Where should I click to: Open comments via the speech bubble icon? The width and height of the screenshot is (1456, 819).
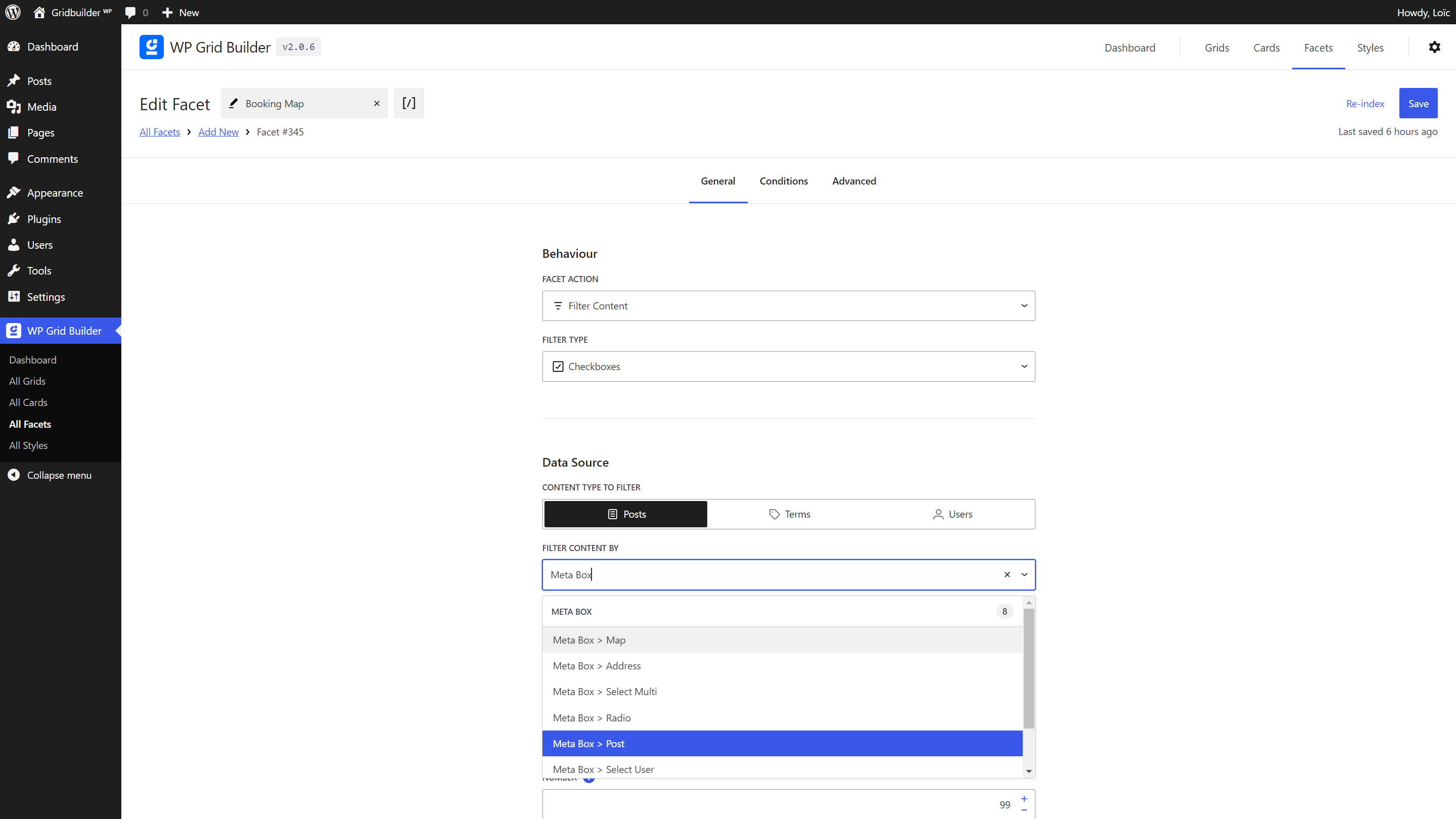point(130,12)
